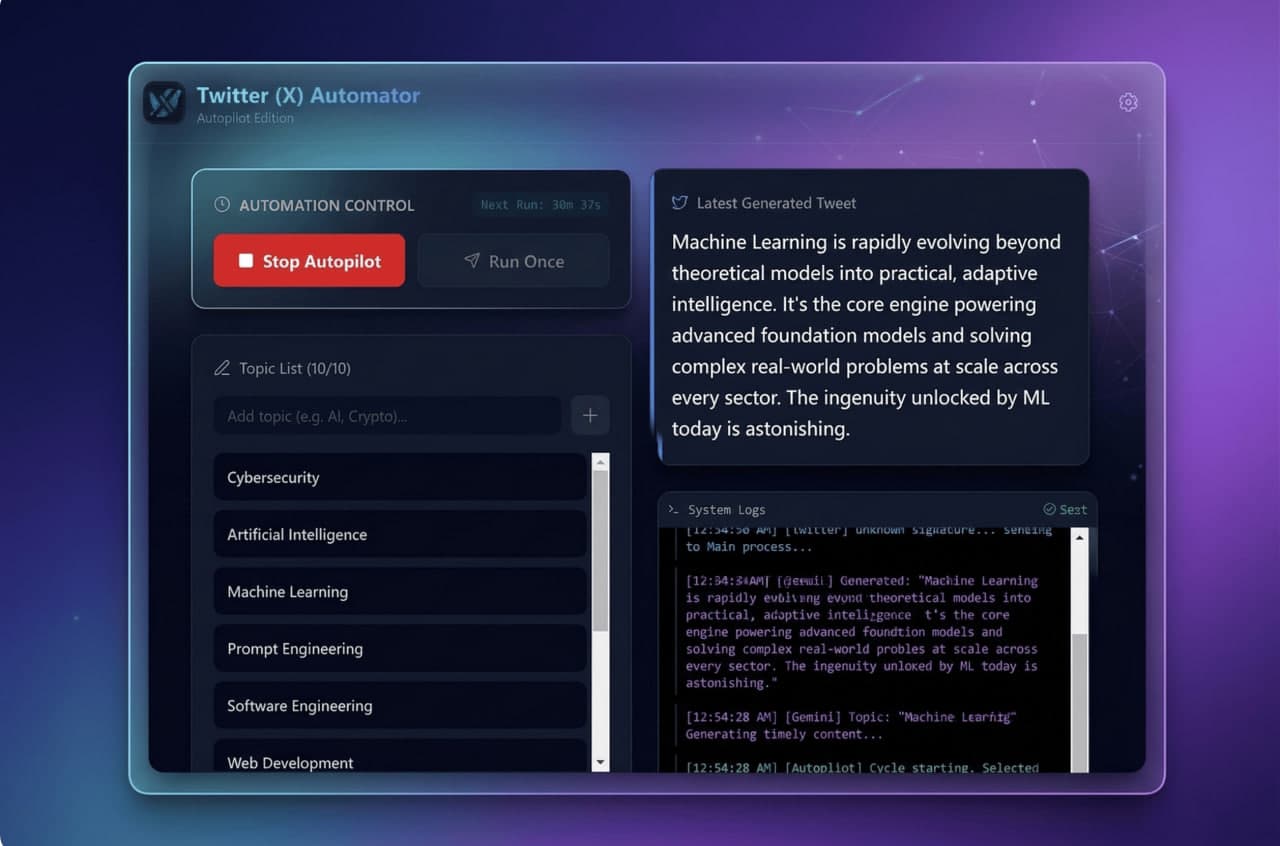The width and height of the screenshot is (1280, 846).
Task: Click the Topic List (10/10) heading
Action: click(295, 368)
